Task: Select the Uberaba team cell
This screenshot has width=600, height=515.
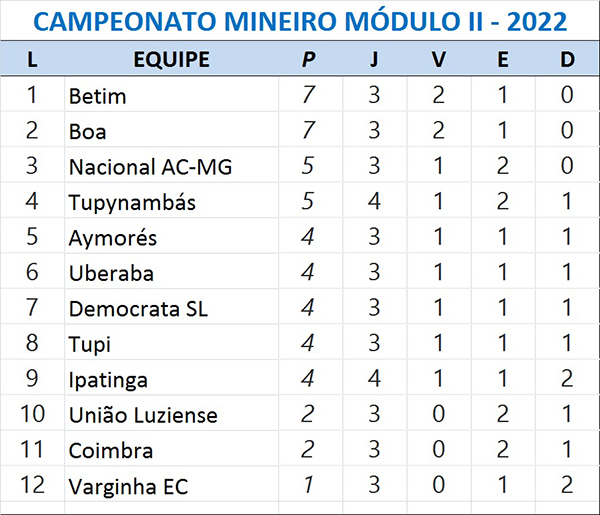Action: (111, 274)
